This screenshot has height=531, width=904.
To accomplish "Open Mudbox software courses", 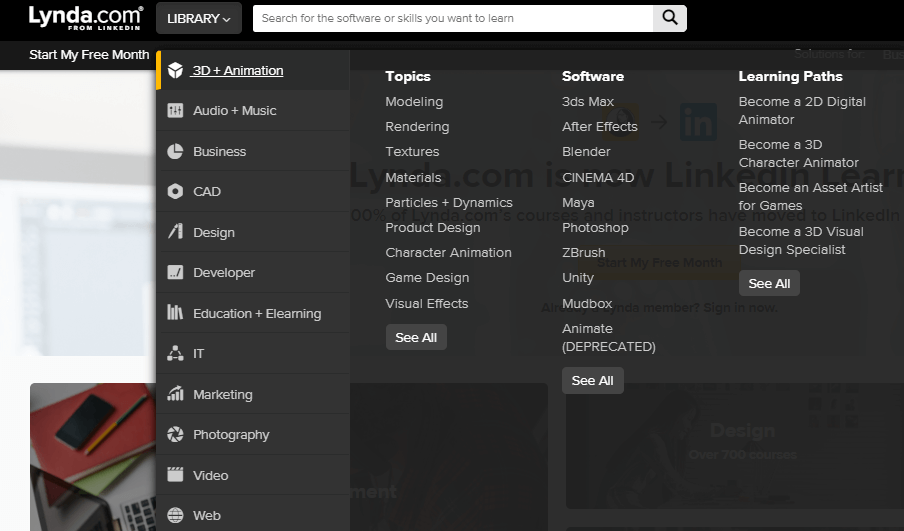I will [x=587, y=303].
